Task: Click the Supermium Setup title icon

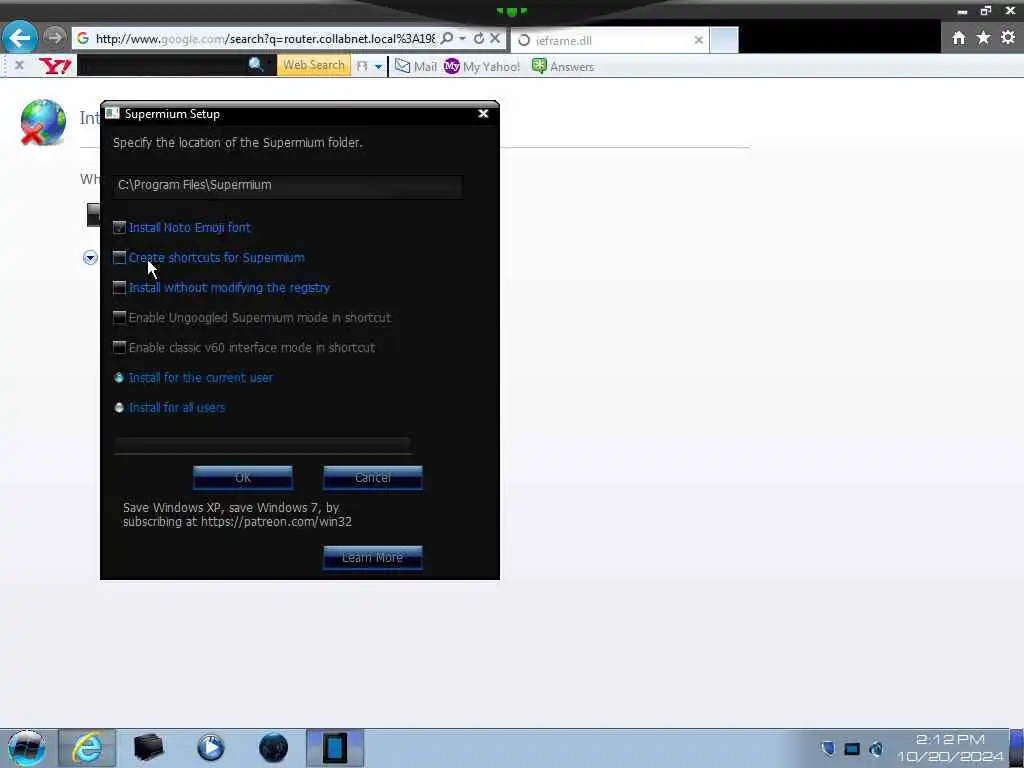Action: coord(112,113)
